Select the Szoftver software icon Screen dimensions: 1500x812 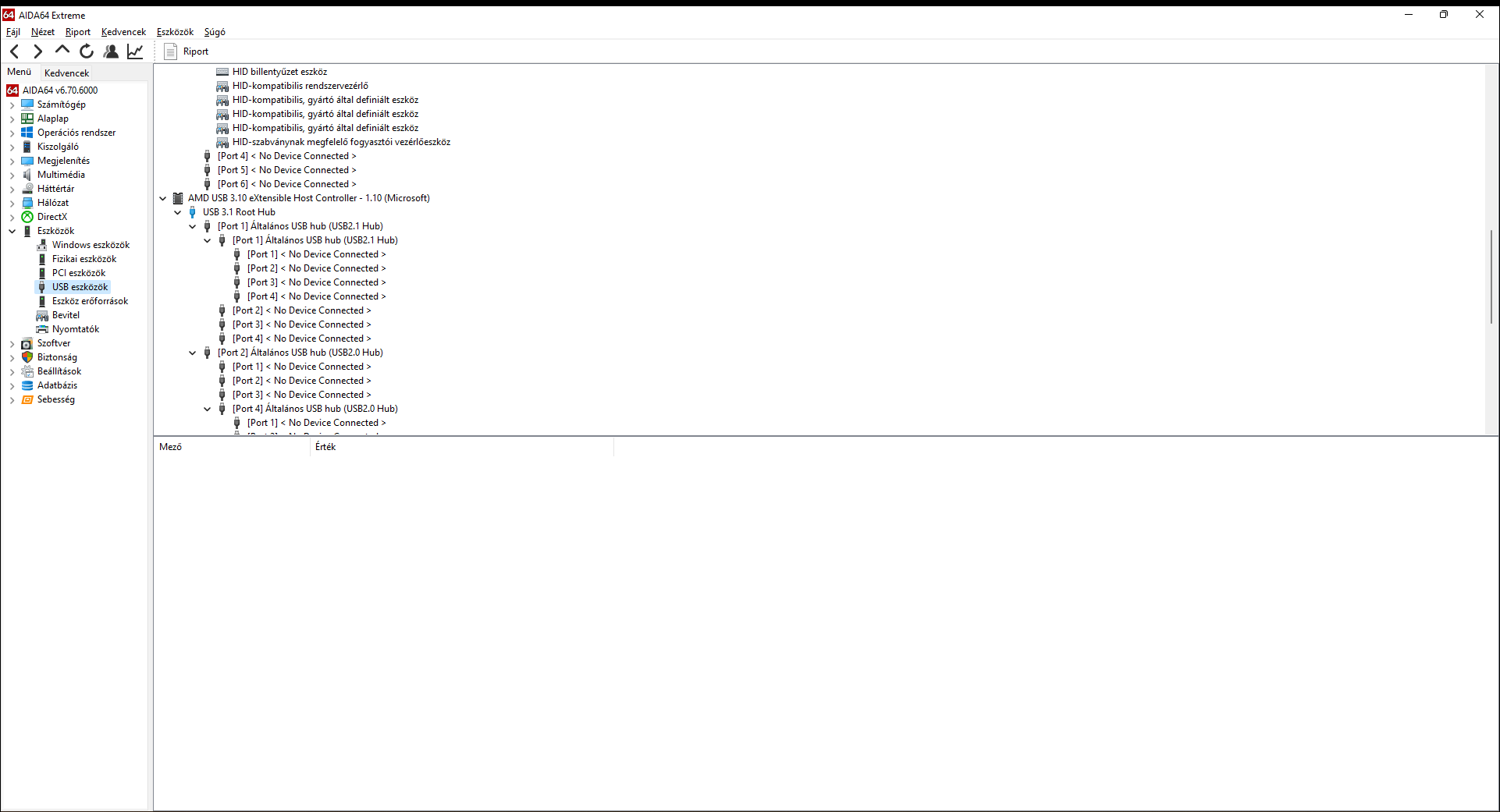coord(27,343)
